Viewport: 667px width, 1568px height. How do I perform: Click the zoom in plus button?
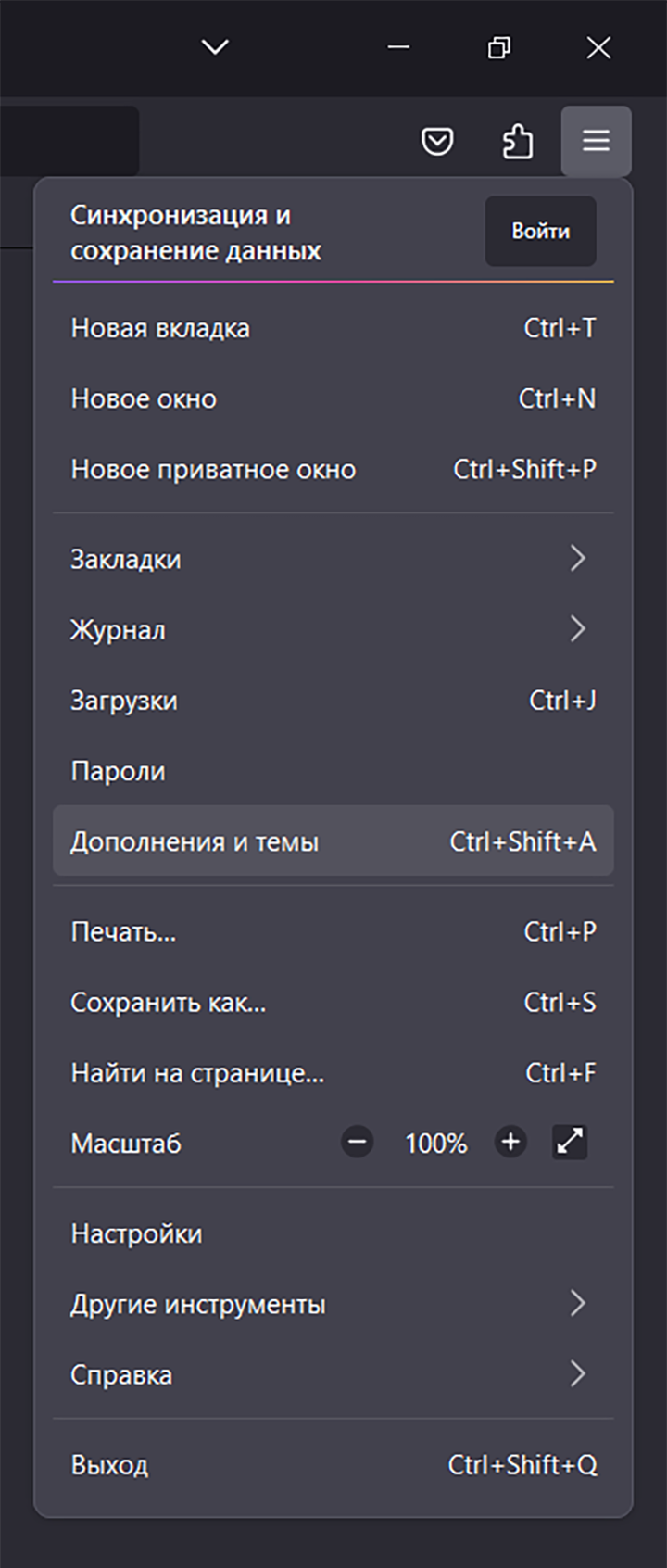tap(510, 1142)
